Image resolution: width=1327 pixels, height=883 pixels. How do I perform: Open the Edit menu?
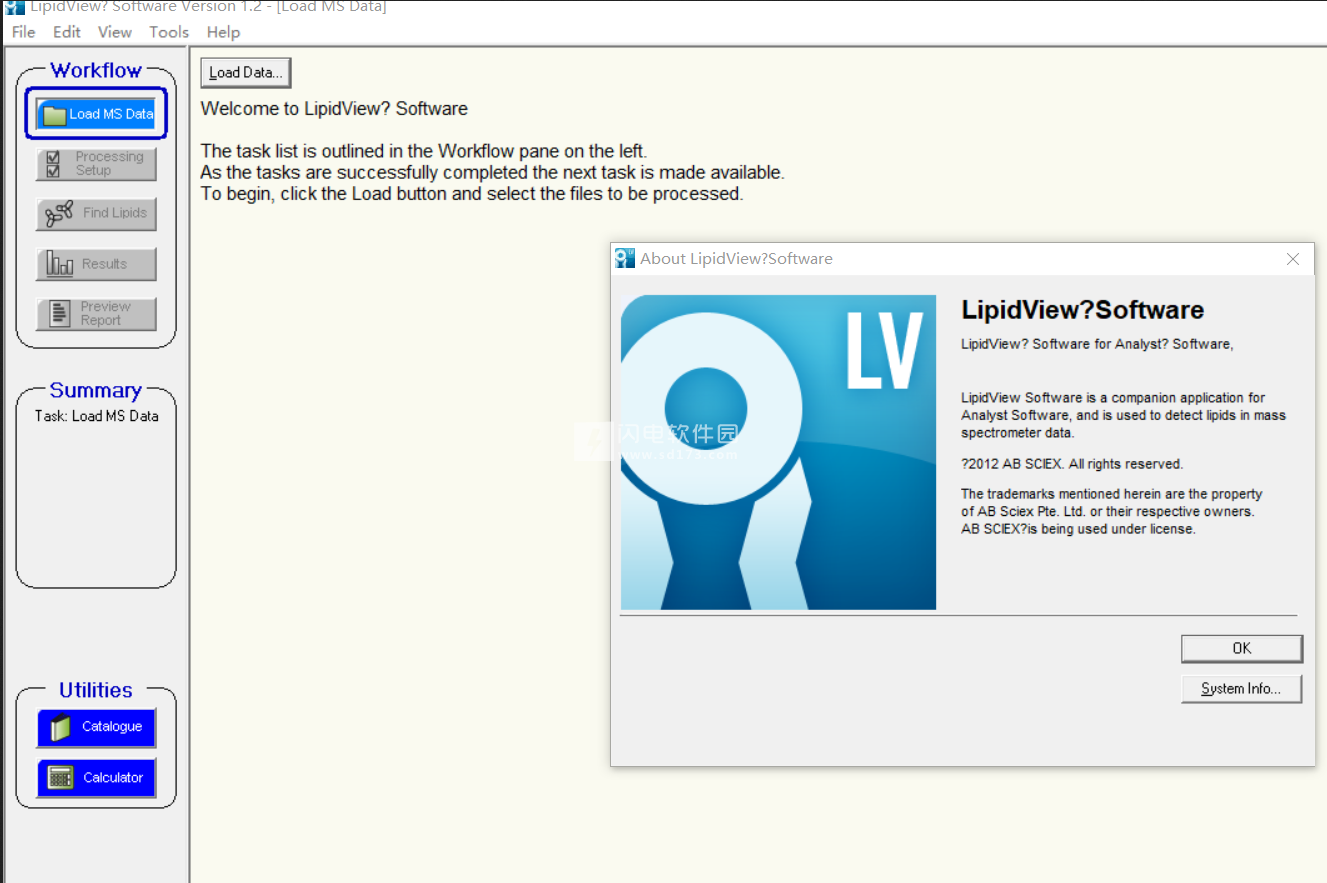67,32
